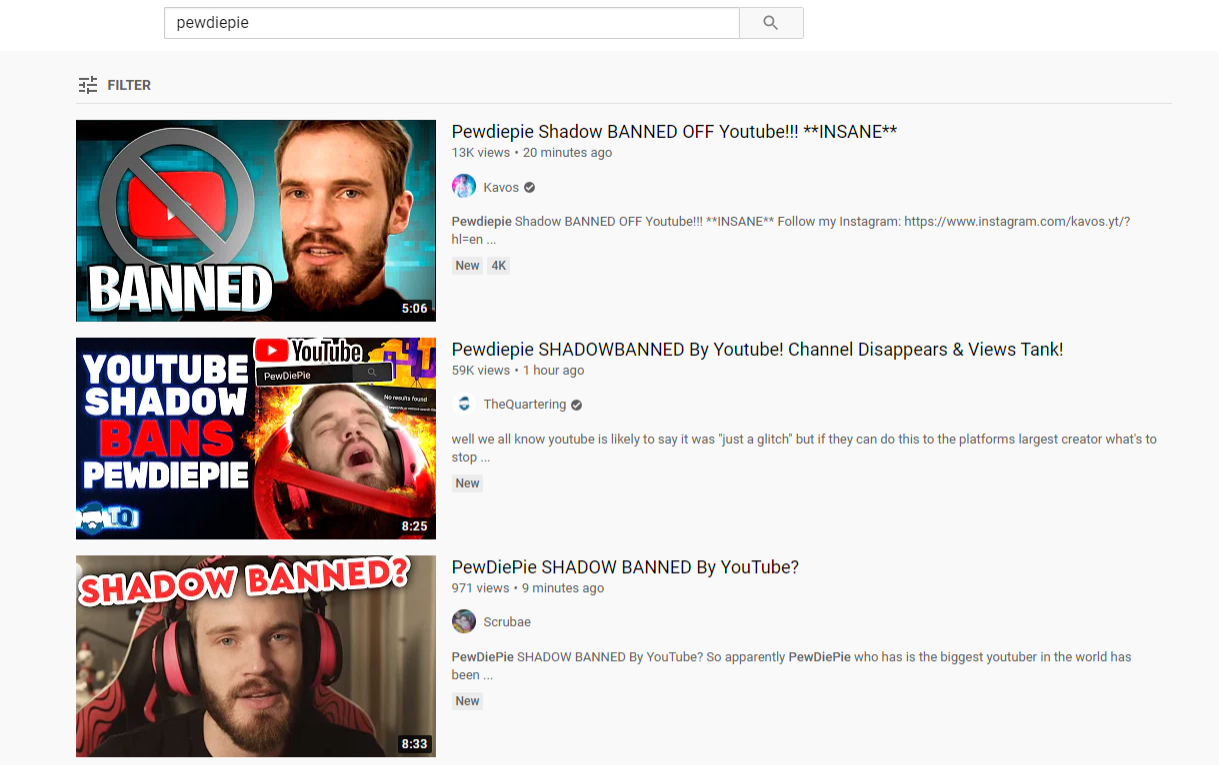
Task: Open the BANNED thumbnail video
Action: click(x=256, y=221)
